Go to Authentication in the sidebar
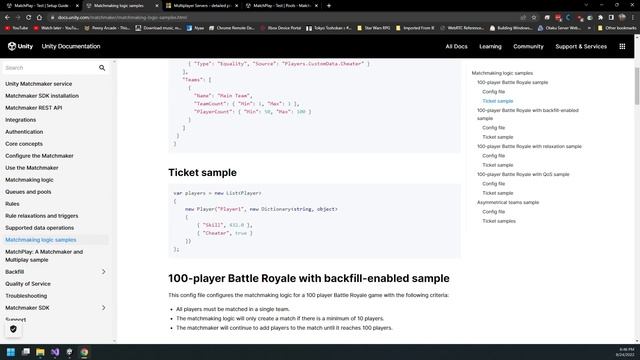Screen dimensions: 640x360 click(x=24, y=132)
